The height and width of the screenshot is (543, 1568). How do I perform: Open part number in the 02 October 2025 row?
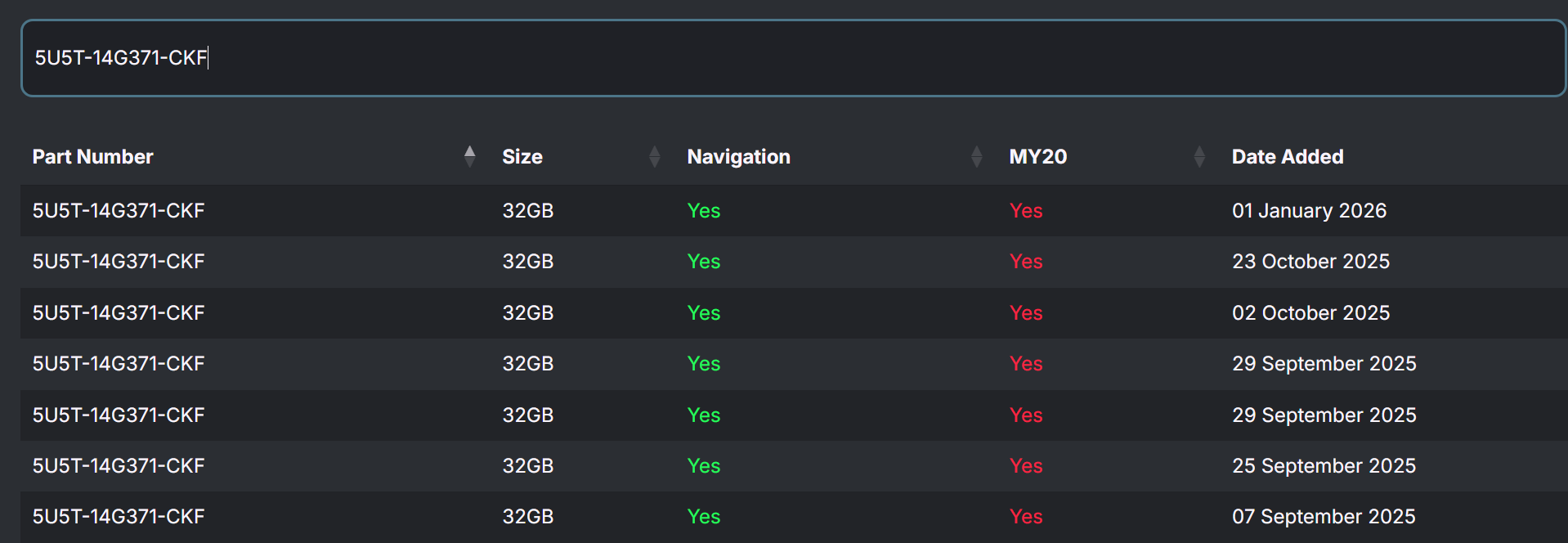pos(118,312)
